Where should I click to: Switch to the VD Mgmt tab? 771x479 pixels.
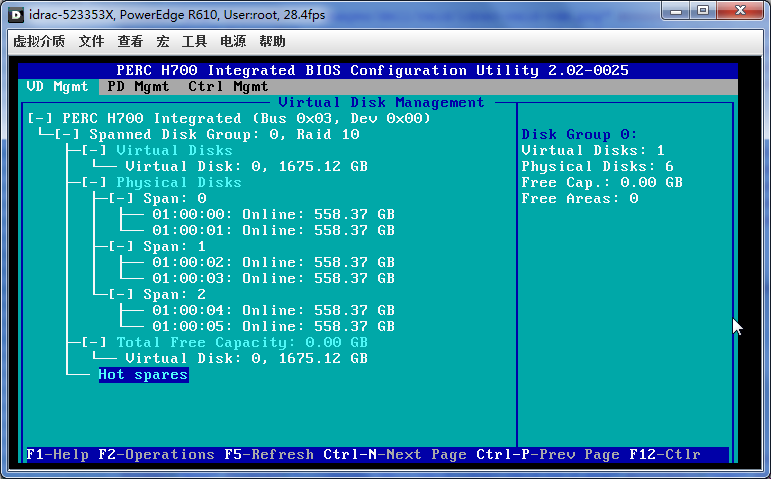pyautogui.click(x=57, y=87)
